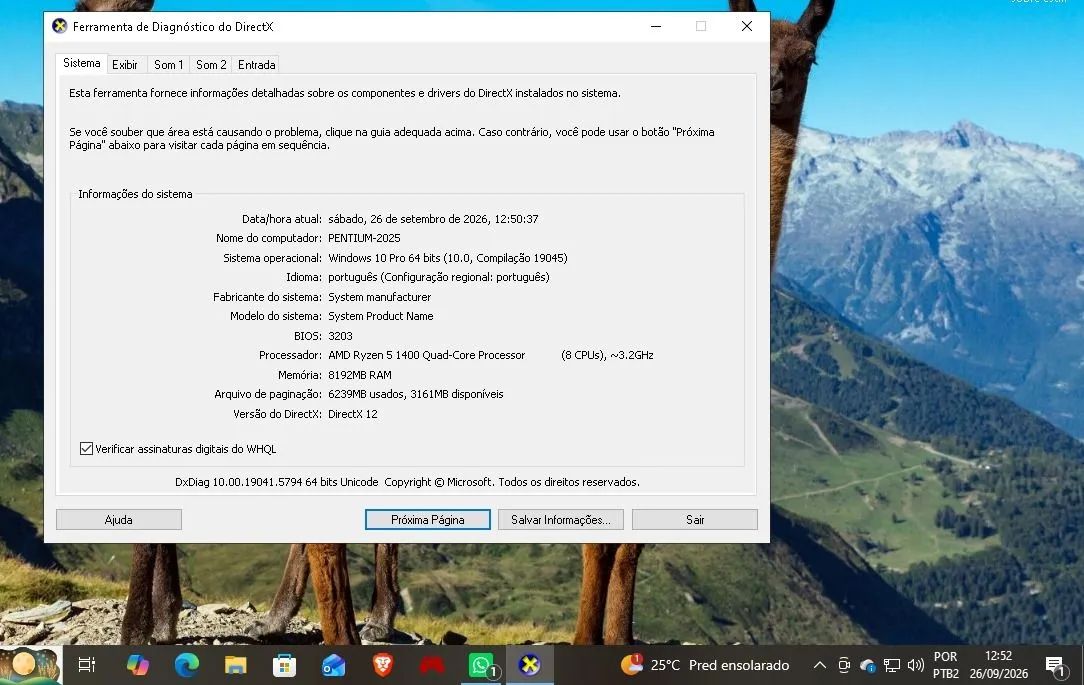
Task: Open File Explorer from the taskbar
Action: coord(236,665)
